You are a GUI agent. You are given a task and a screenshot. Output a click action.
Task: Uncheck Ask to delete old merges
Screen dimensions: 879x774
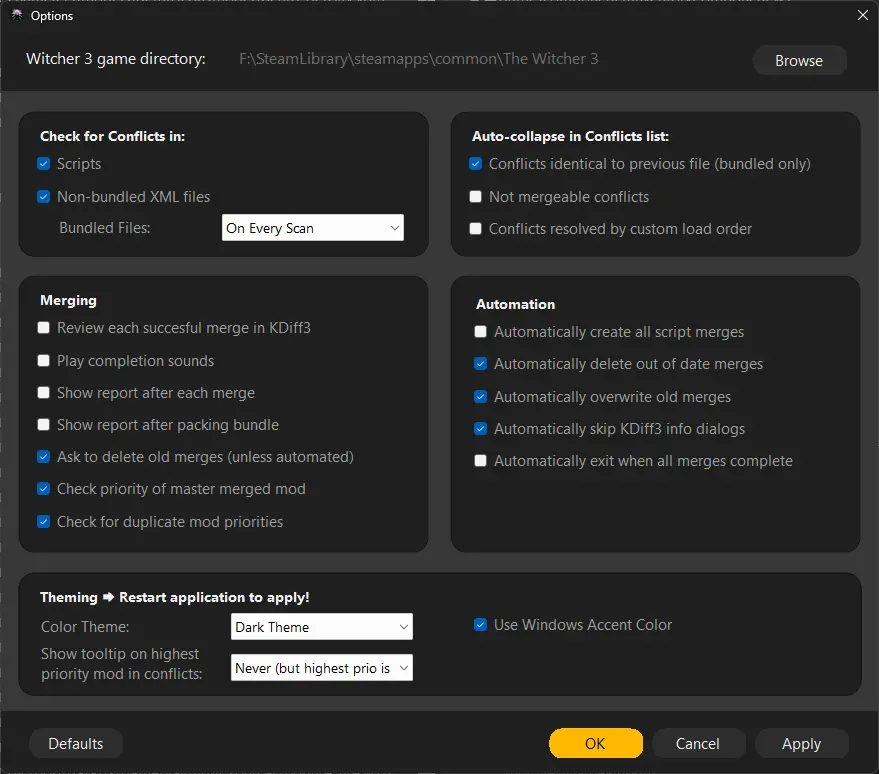43,457
